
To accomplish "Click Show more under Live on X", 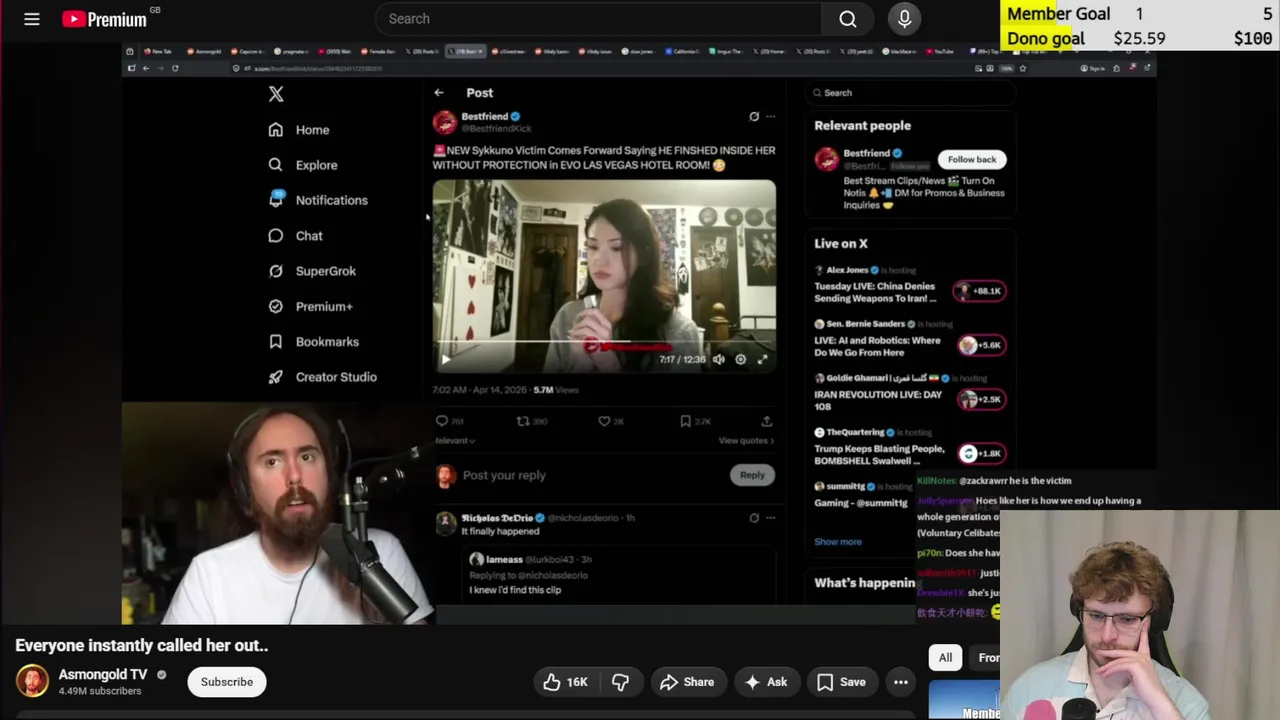I will pos(838,542).
